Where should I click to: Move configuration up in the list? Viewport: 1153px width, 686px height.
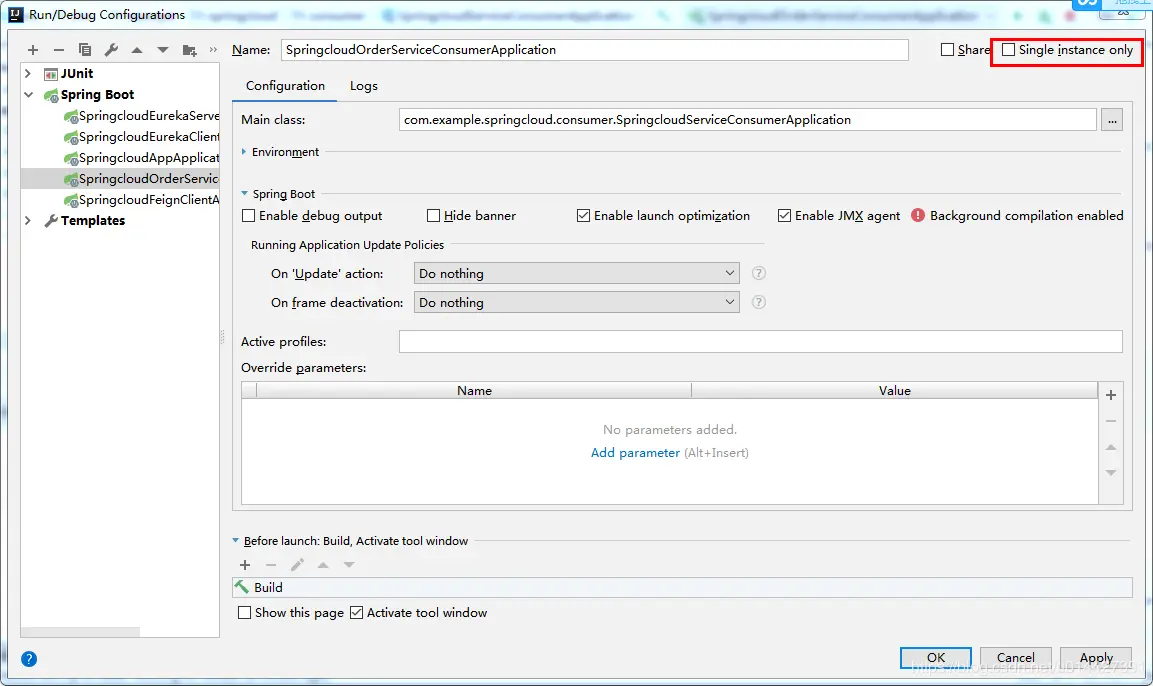point(137,50)
